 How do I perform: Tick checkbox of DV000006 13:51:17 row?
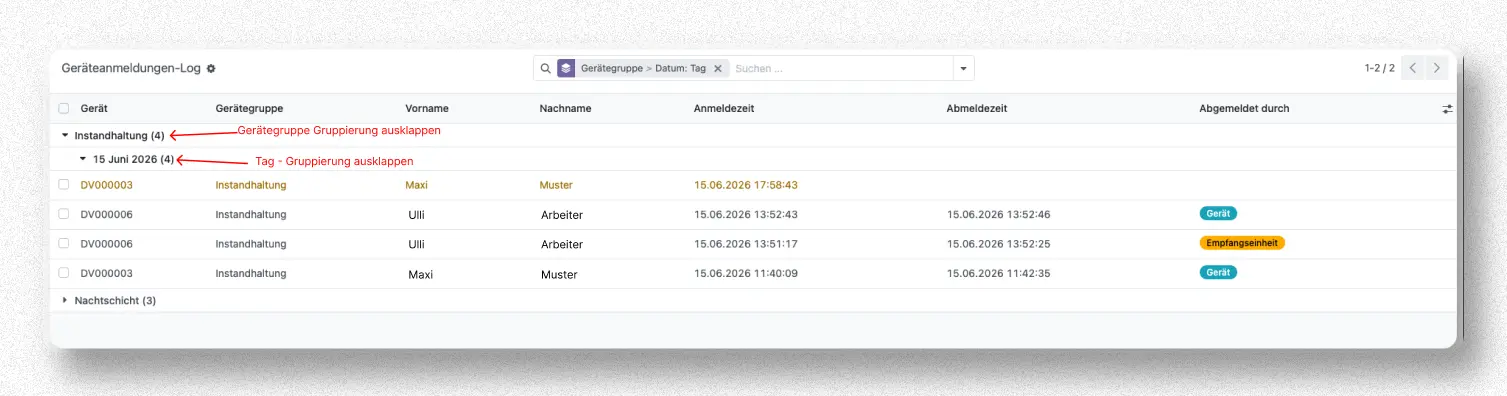(x=64, y=243)
